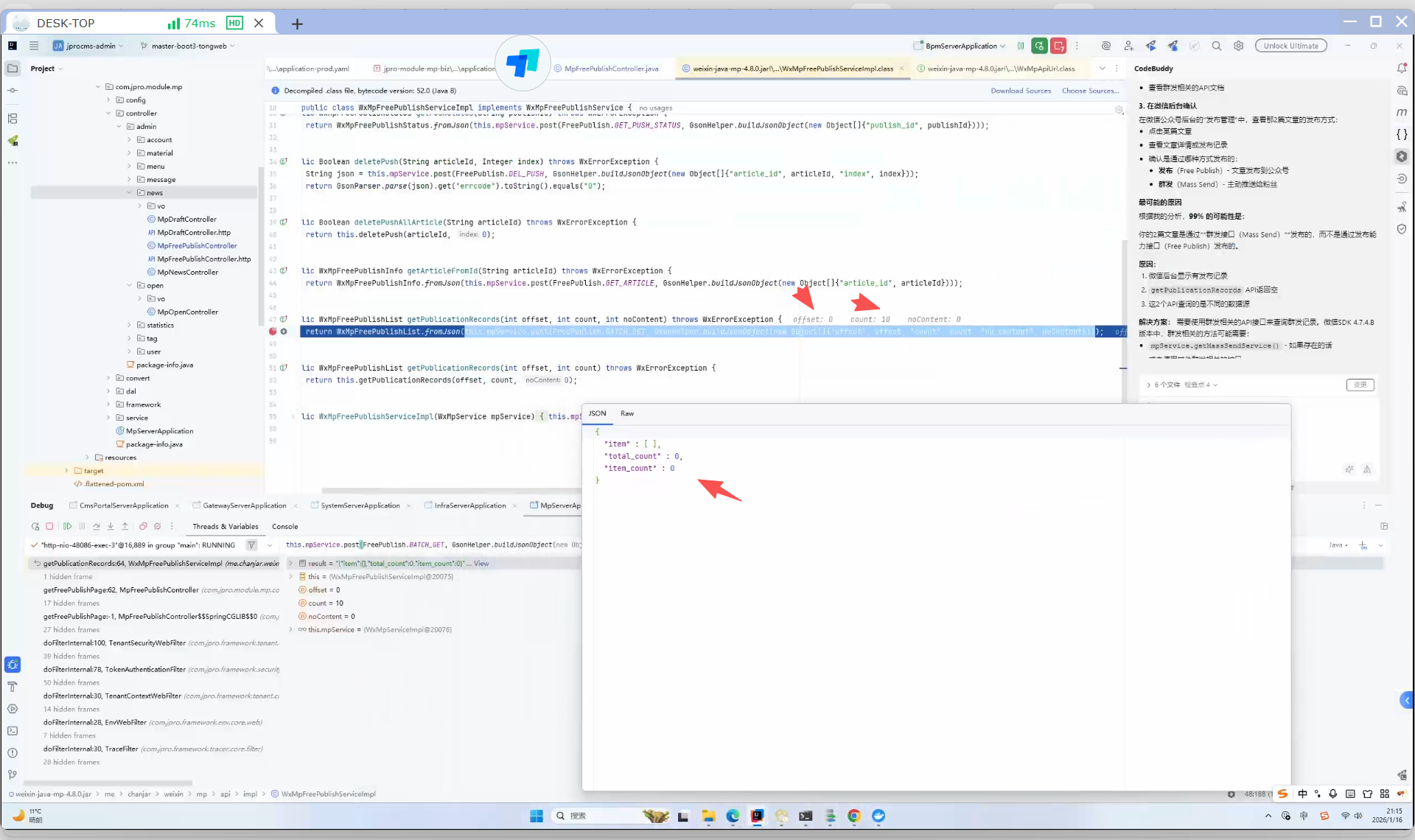Open the Notifications bell panel
The height and width of the screenshot is (840, 1415).
1401,69
